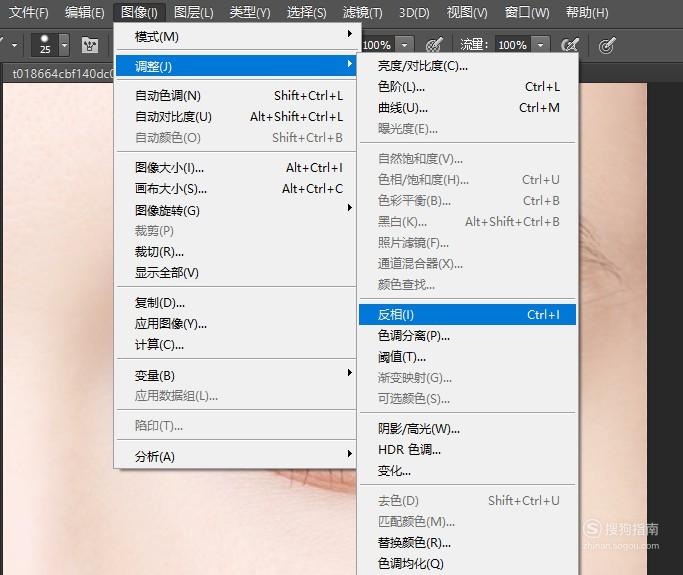Viewport: 683px width, 575px height.
Task: Select the 调整(J) menu entry
Action: pyautogui.click(x=236, y=66)
